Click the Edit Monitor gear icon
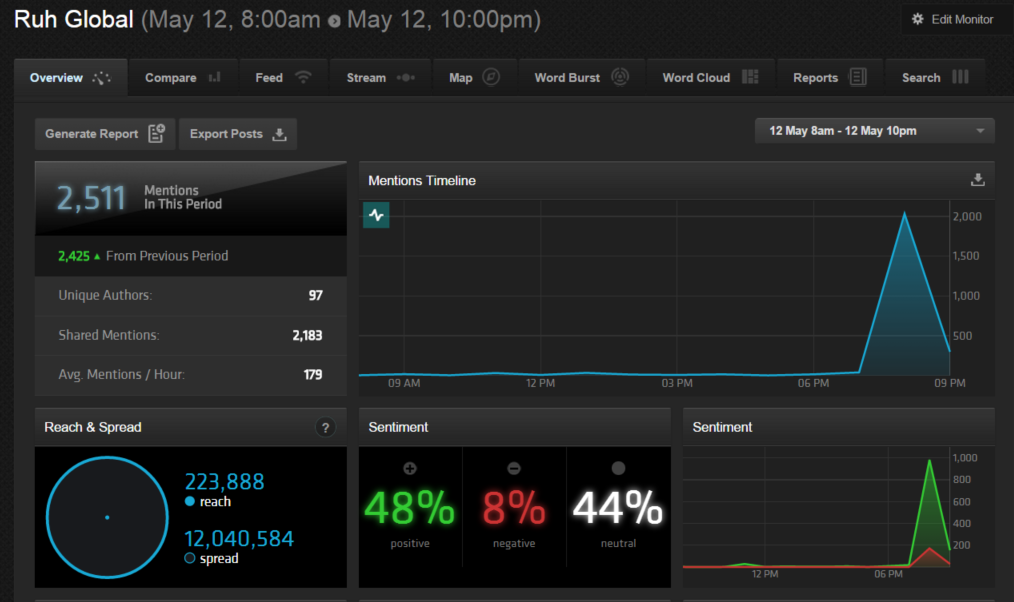This screenshot has width=1014, height=602. click(x=918, y=19)
